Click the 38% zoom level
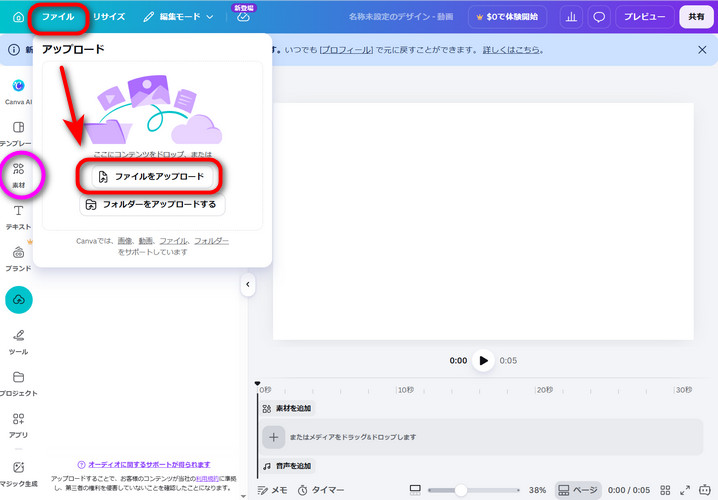 tap(537, 490)
